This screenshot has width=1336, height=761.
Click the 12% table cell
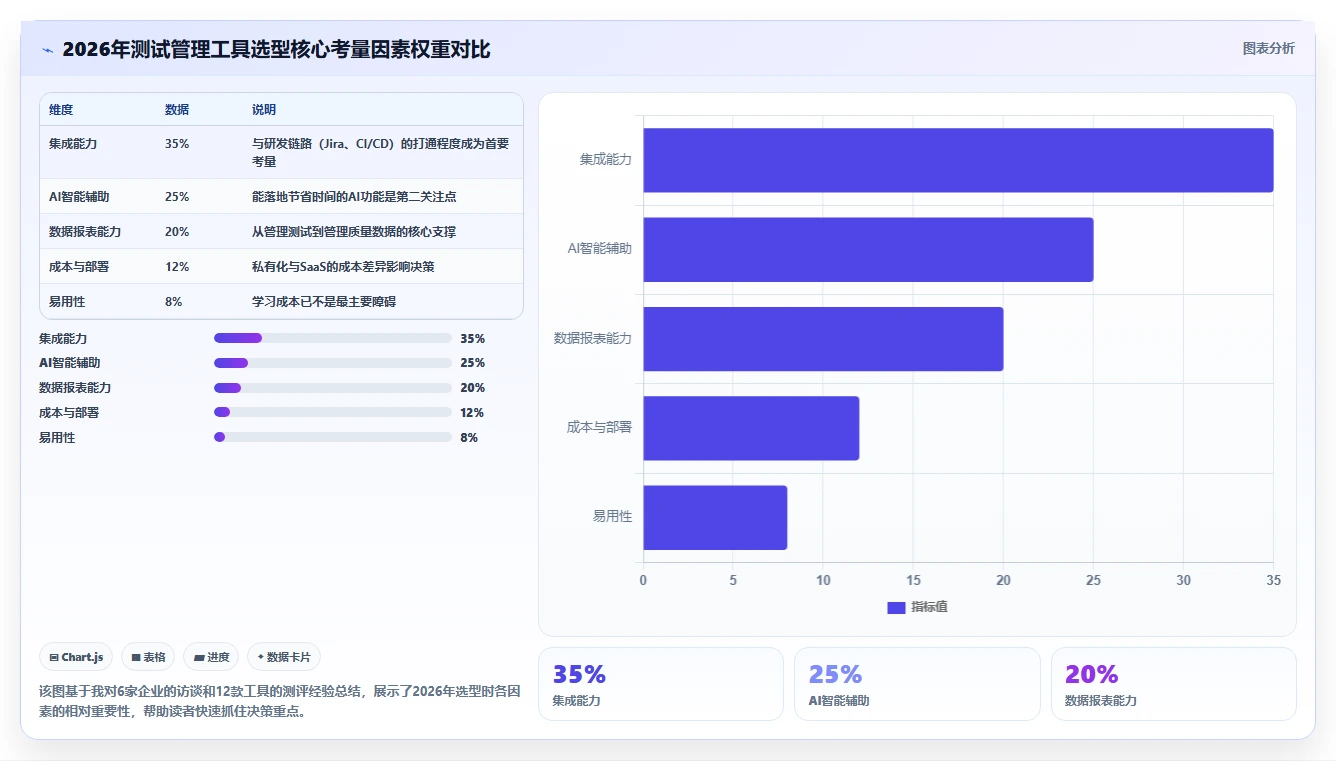177,267
